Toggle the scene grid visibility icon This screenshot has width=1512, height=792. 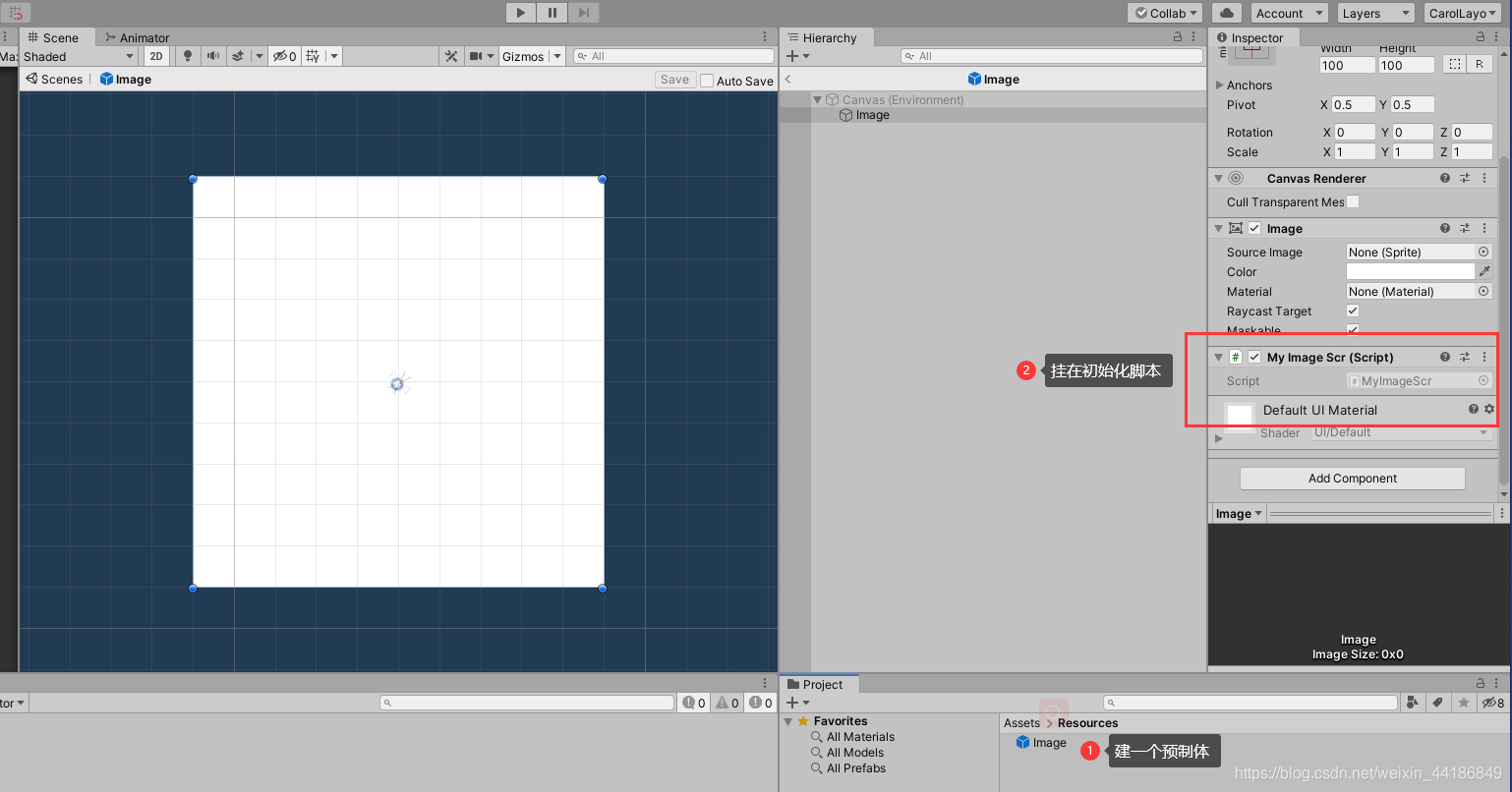(313, 56)
